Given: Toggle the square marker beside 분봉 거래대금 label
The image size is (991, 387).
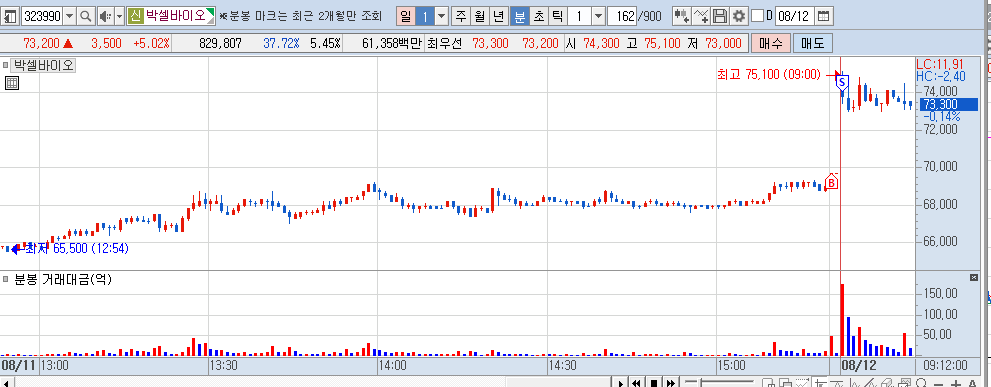Looking at the screenshot, I should 6,280.
